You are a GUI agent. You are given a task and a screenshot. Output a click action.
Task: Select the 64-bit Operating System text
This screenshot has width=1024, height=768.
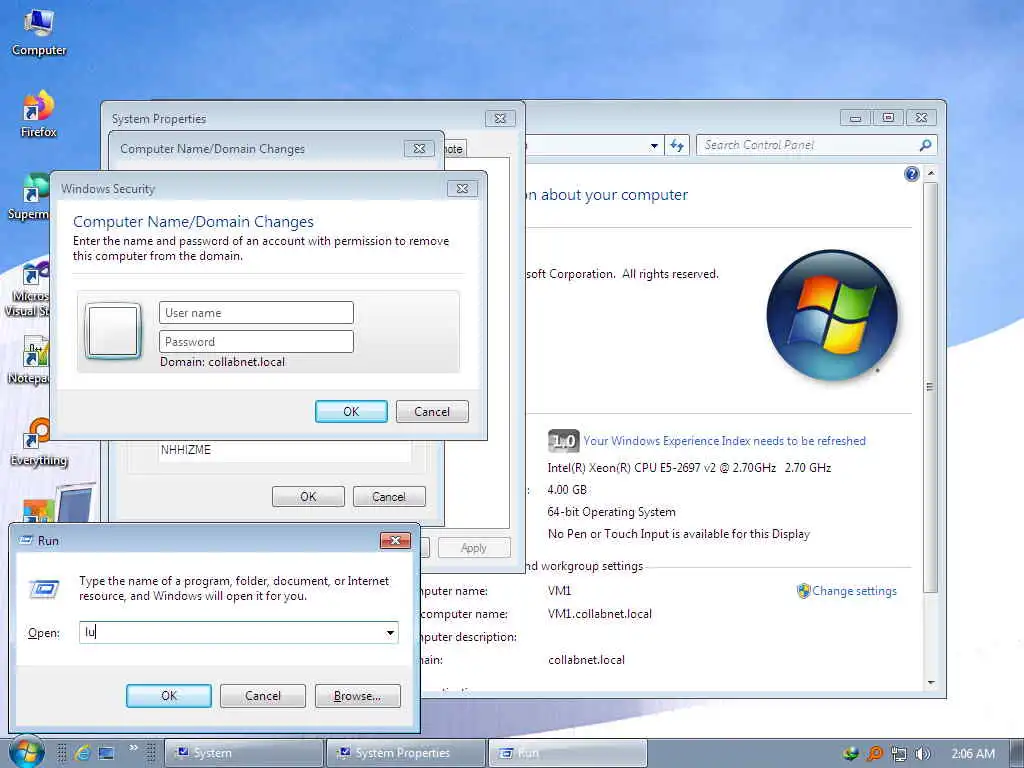click(x=612, y=512)
